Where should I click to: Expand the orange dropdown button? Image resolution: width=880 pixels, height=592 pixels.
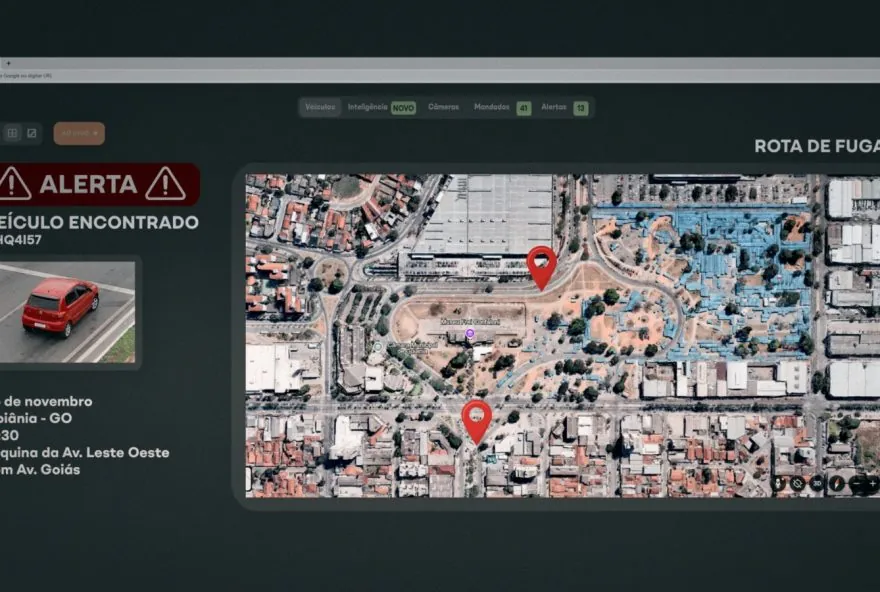pyautogui.click(x=79, y=133)
